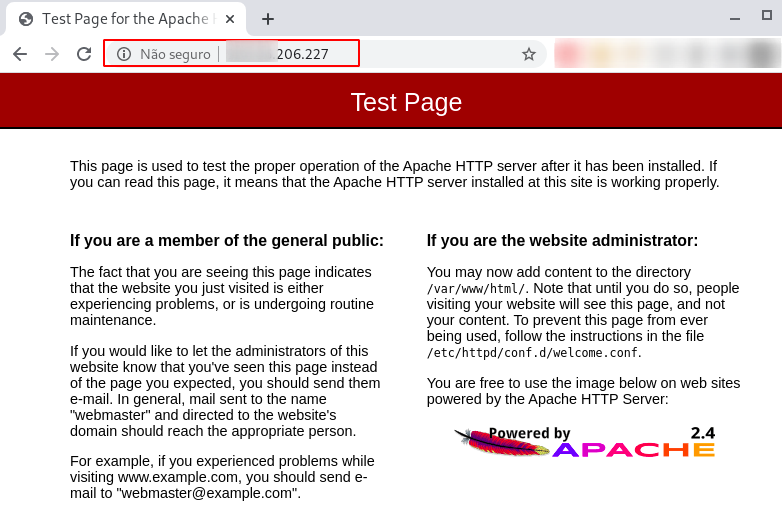
Task: Close the Test Page for the Apache tab
Action: coord(230,19)
